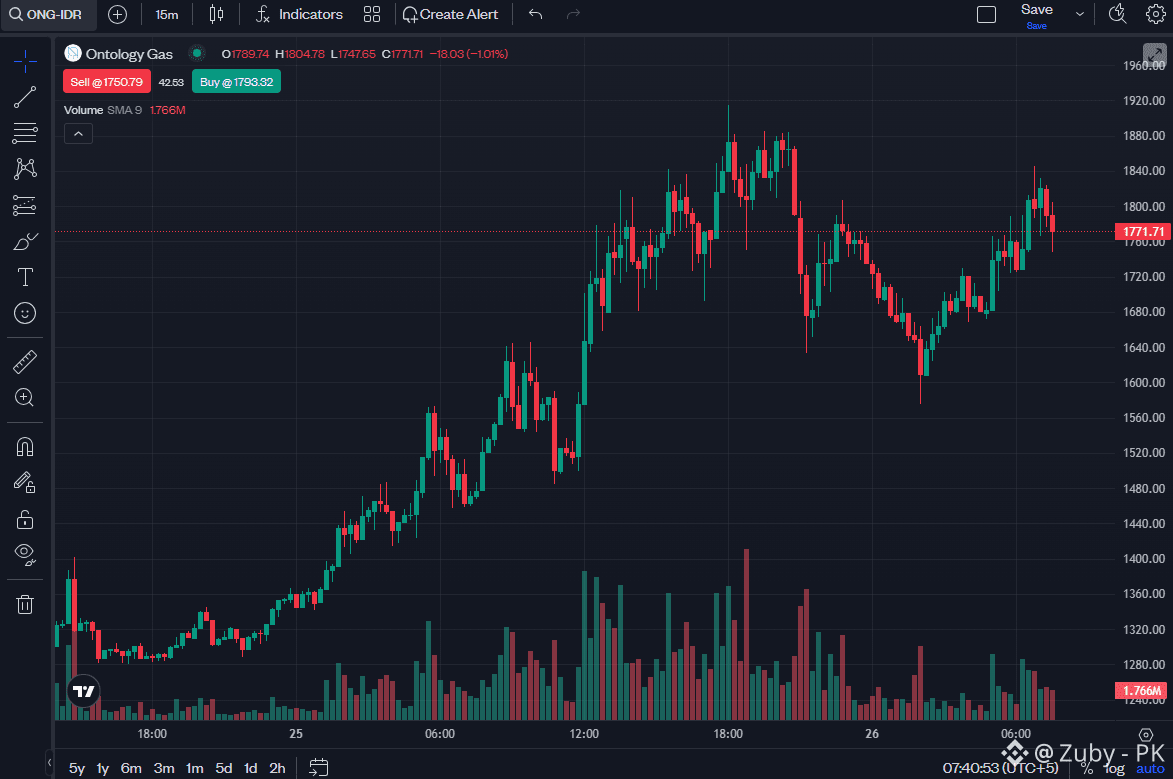Open the indicator templates grid icon
The height and width of the screenshot is (779, 1173).
point(372,14)
